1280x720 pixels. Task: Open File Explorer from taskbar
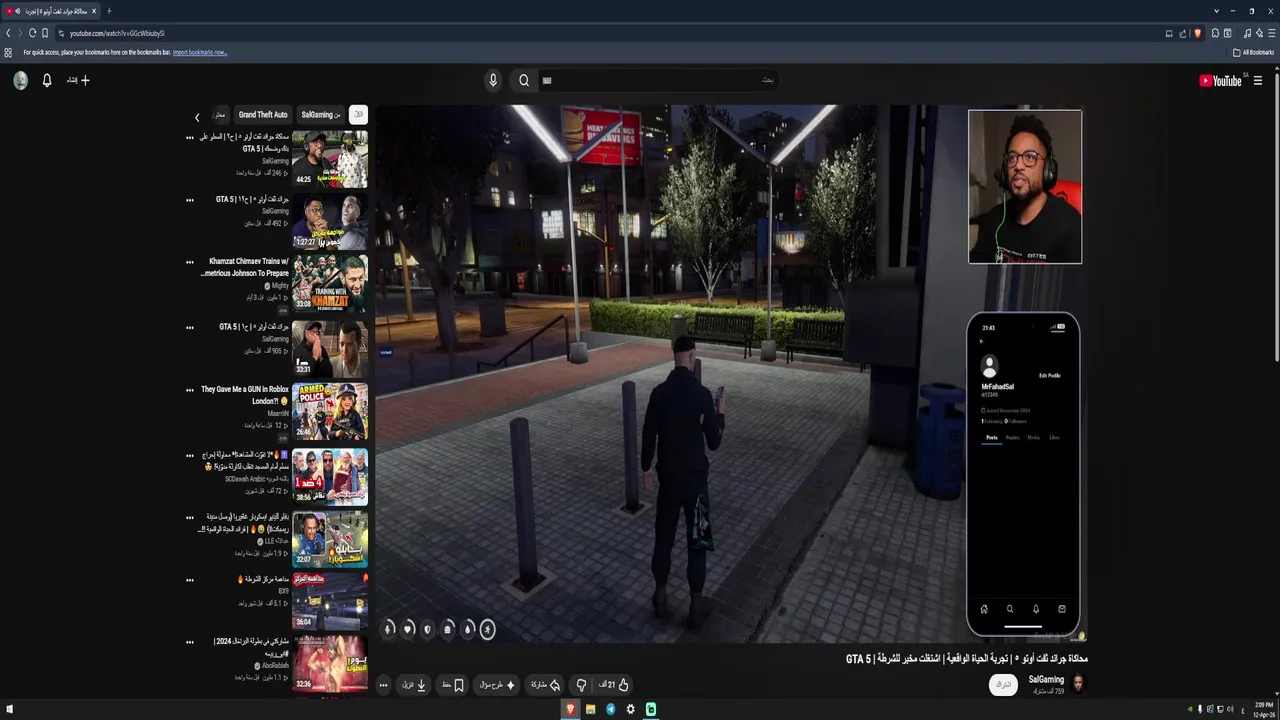coord(590,709)
